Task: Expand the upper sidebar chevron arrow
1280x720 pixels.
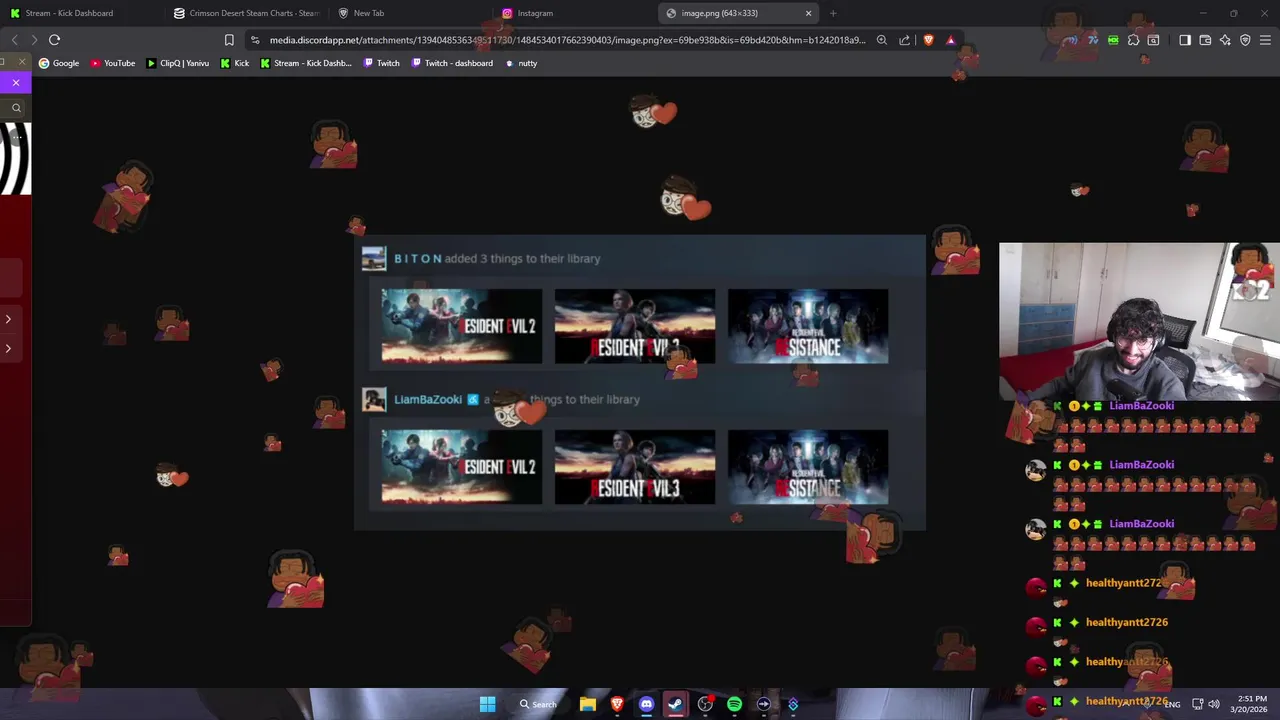Action: 8,319
